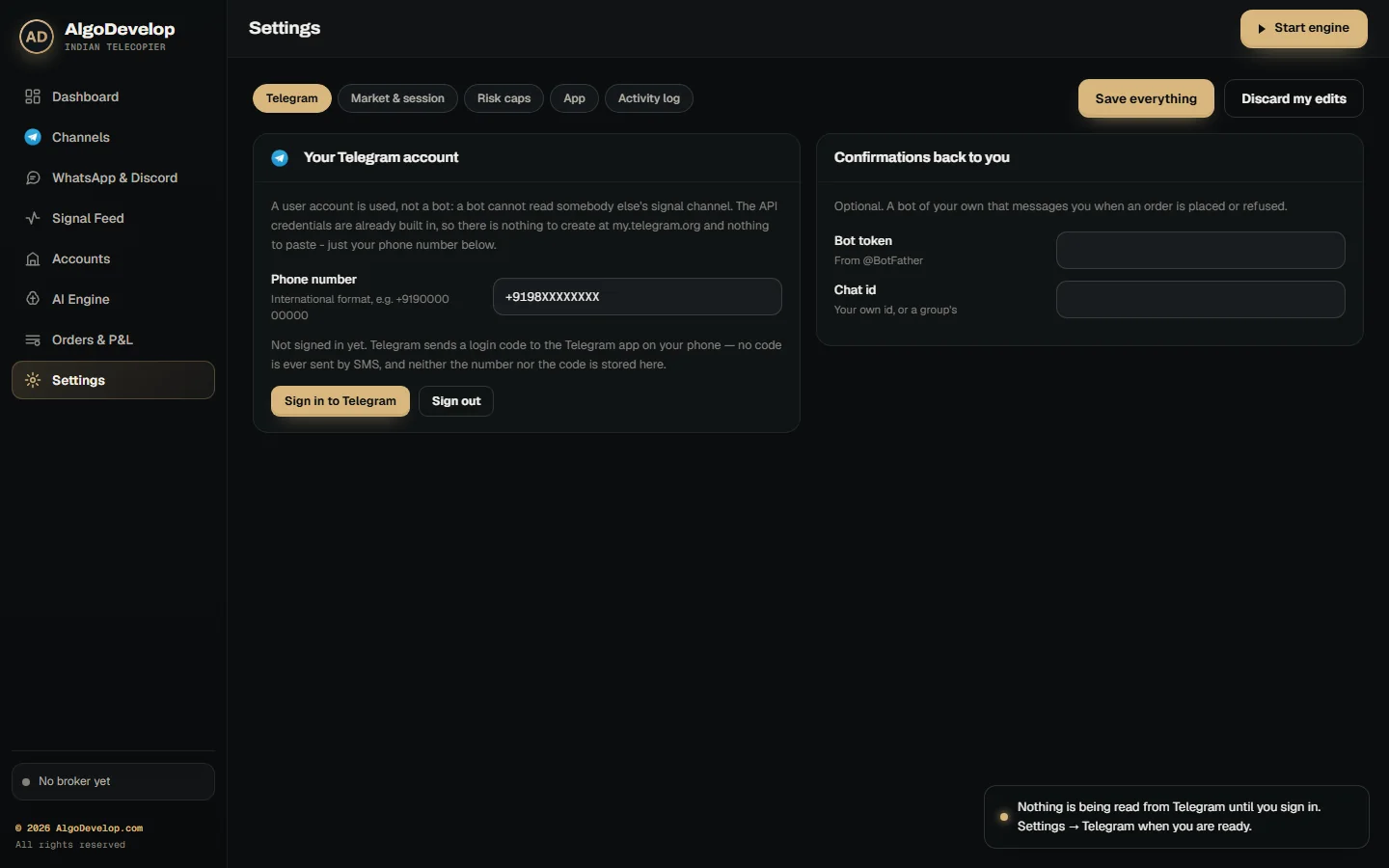
Task: Click the AD logo badge
Action: [x=37, y=37]
